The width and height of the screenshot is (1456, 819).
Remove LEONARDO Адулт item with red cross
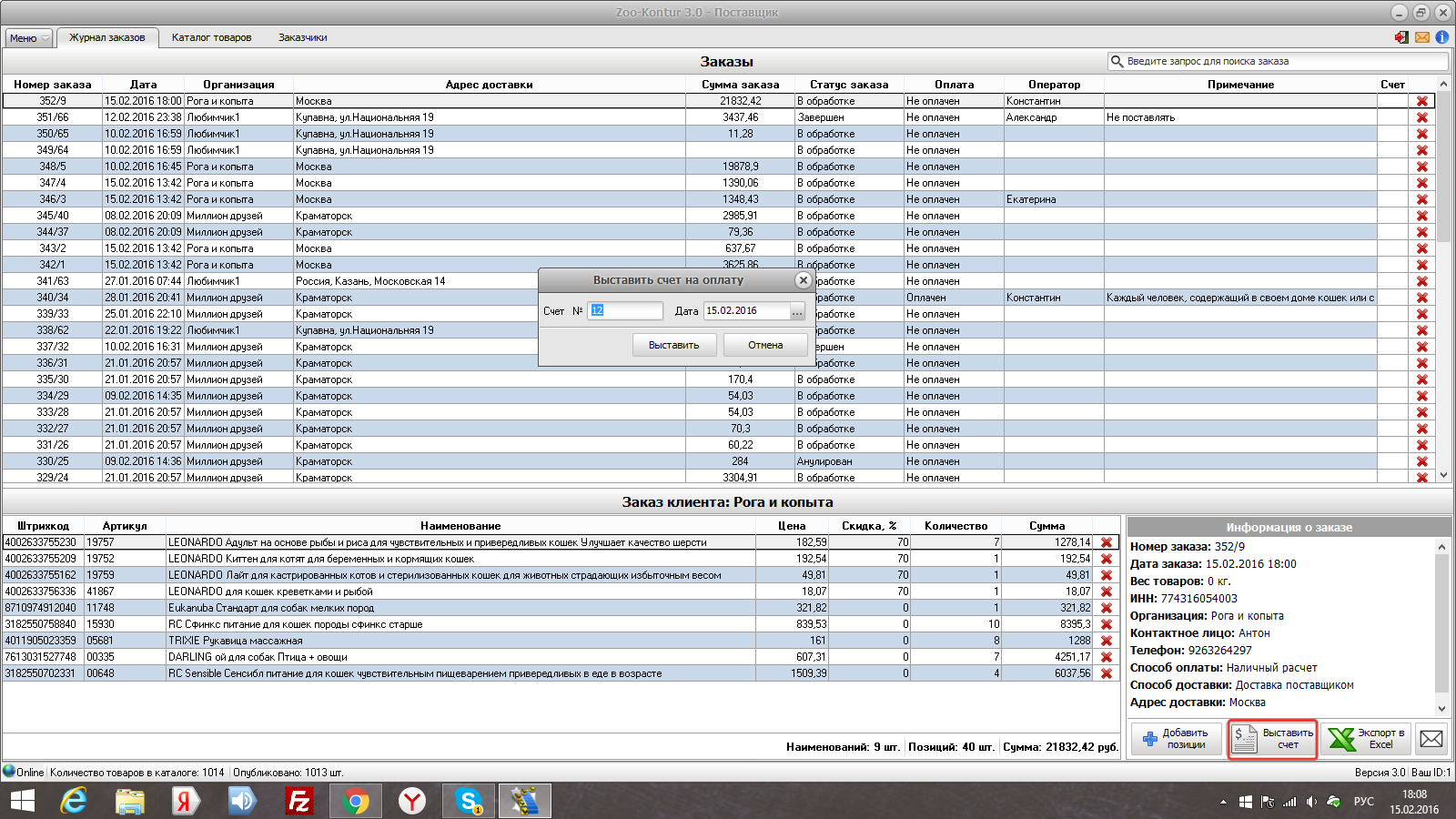click(1107, 542)
